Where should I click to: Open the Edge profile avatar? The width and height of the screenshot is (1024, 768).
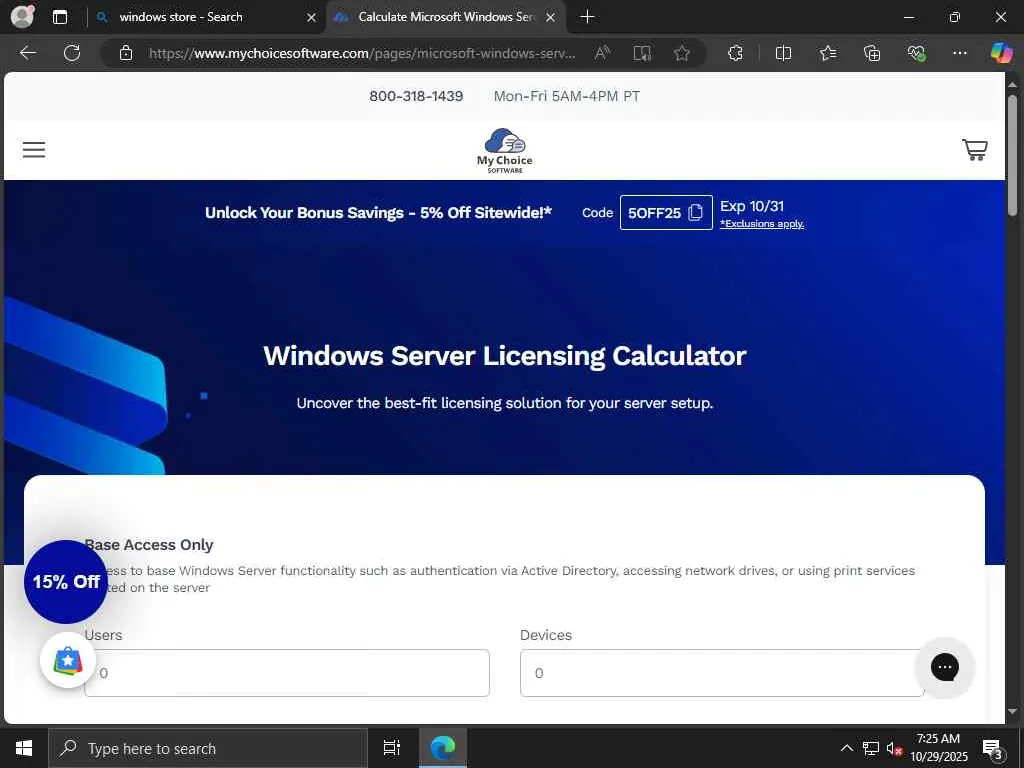coord(22,16)
